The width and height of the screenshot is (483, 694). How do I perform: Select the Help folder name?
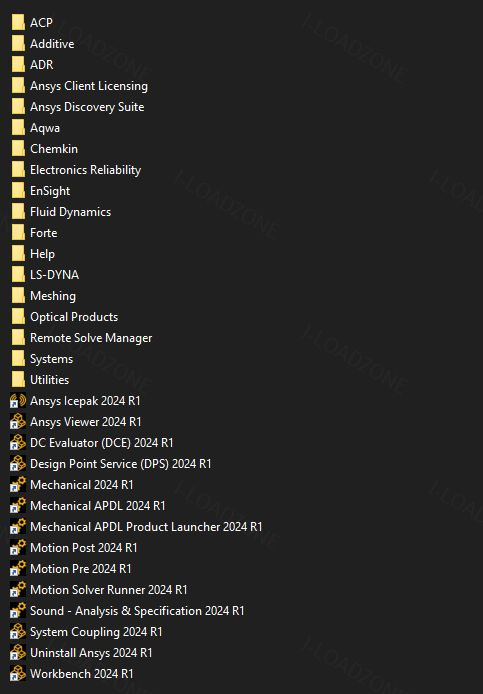pyautogui.click(x=43, y=254)
